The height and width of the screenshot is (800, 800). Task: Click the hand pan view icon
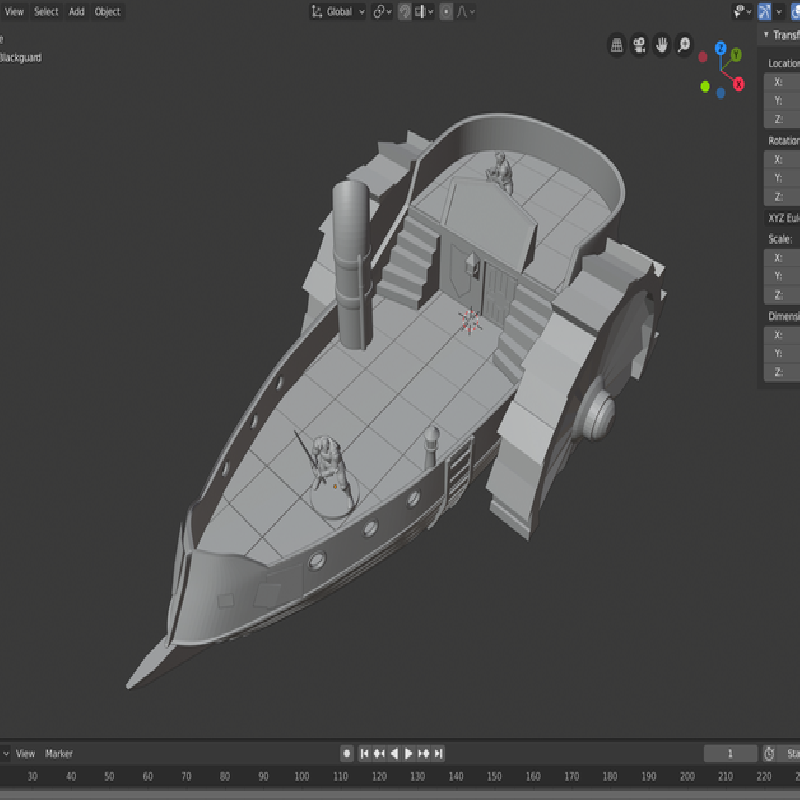pyautogui.click(x=661, y=44)
